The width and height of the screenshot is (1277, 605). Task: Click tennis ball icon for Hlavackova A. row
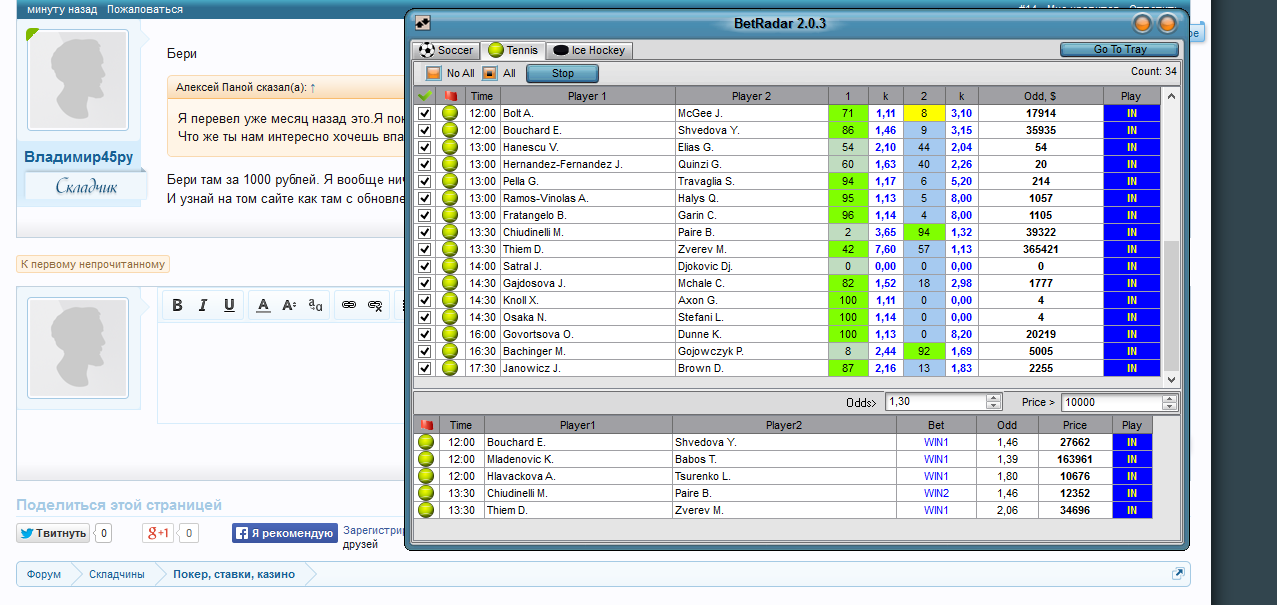pos(427,476)
